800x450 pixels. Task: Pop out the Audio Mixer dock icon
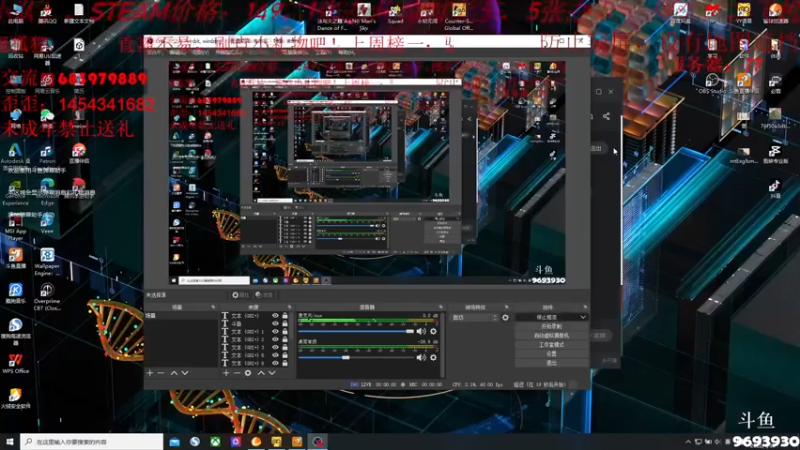pos(441,307)
